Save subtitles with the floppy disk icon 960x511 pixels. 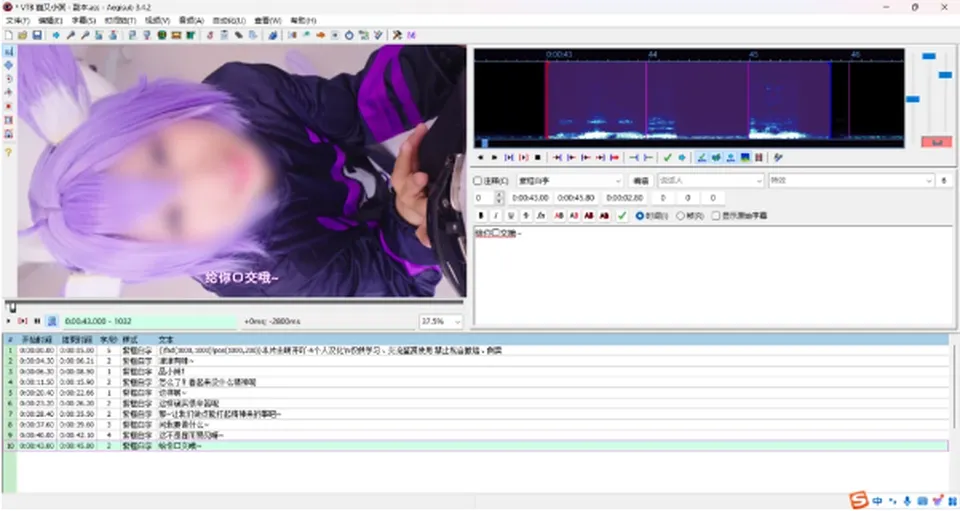point(37,35)
